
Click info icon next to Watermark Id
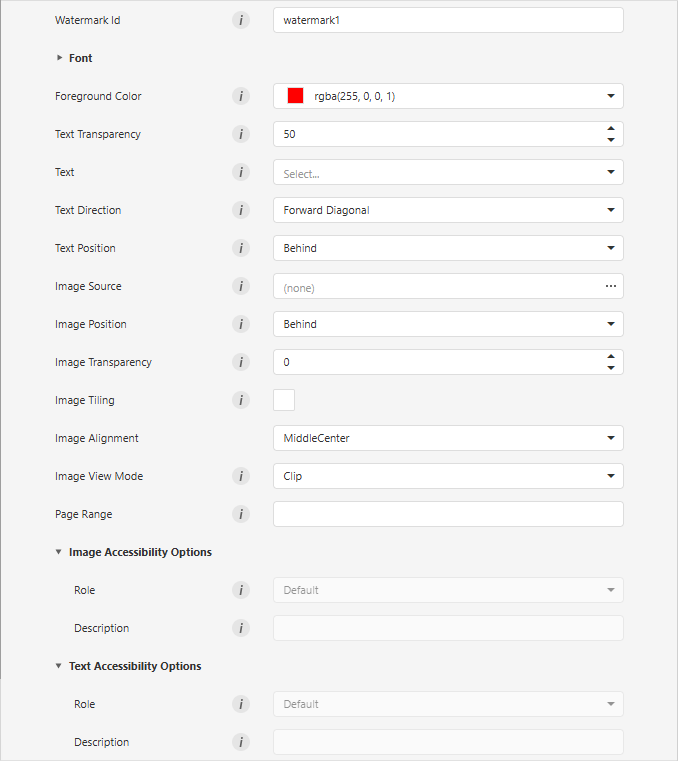241,20
